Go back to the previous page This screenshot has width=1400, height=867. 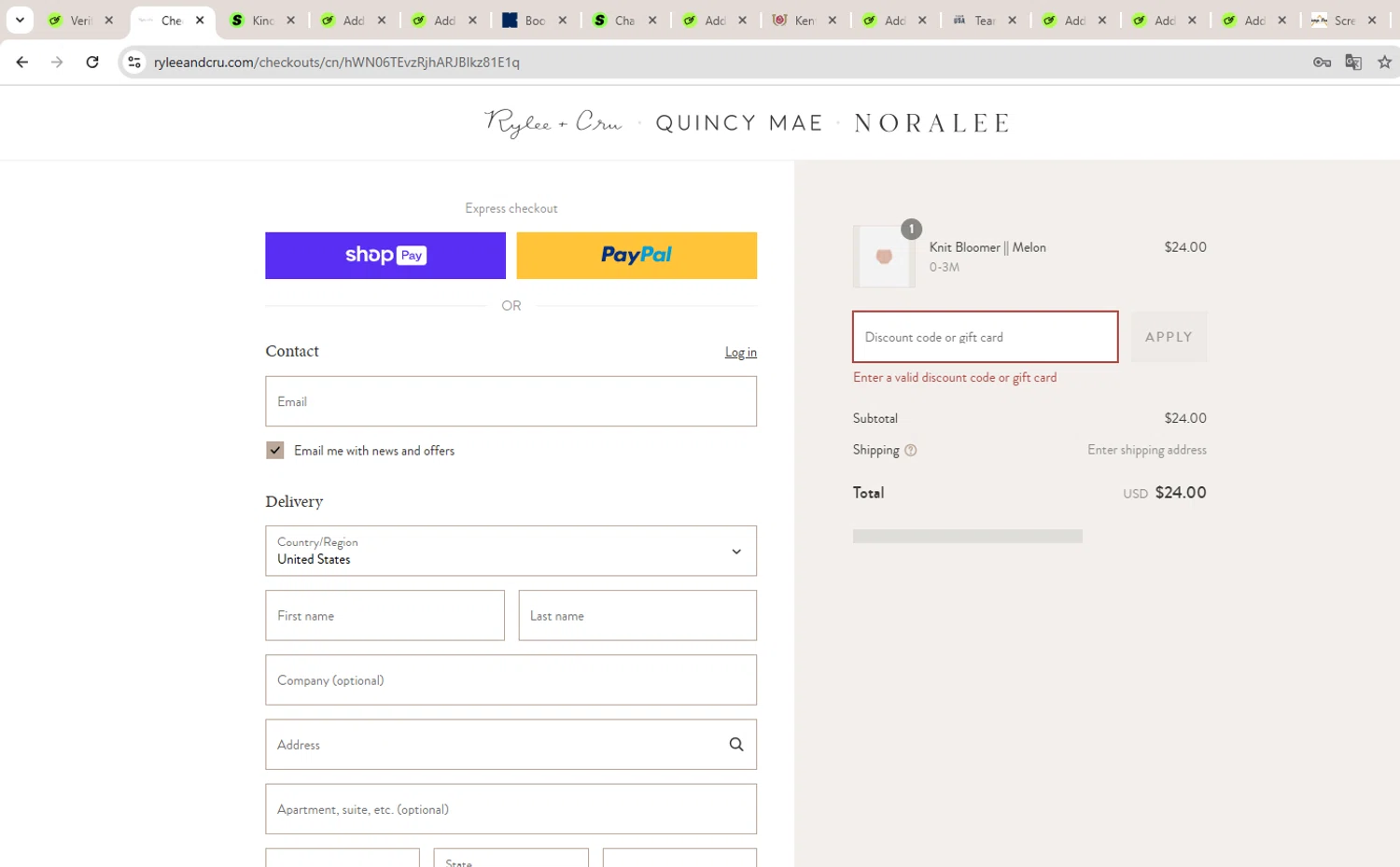22,62
